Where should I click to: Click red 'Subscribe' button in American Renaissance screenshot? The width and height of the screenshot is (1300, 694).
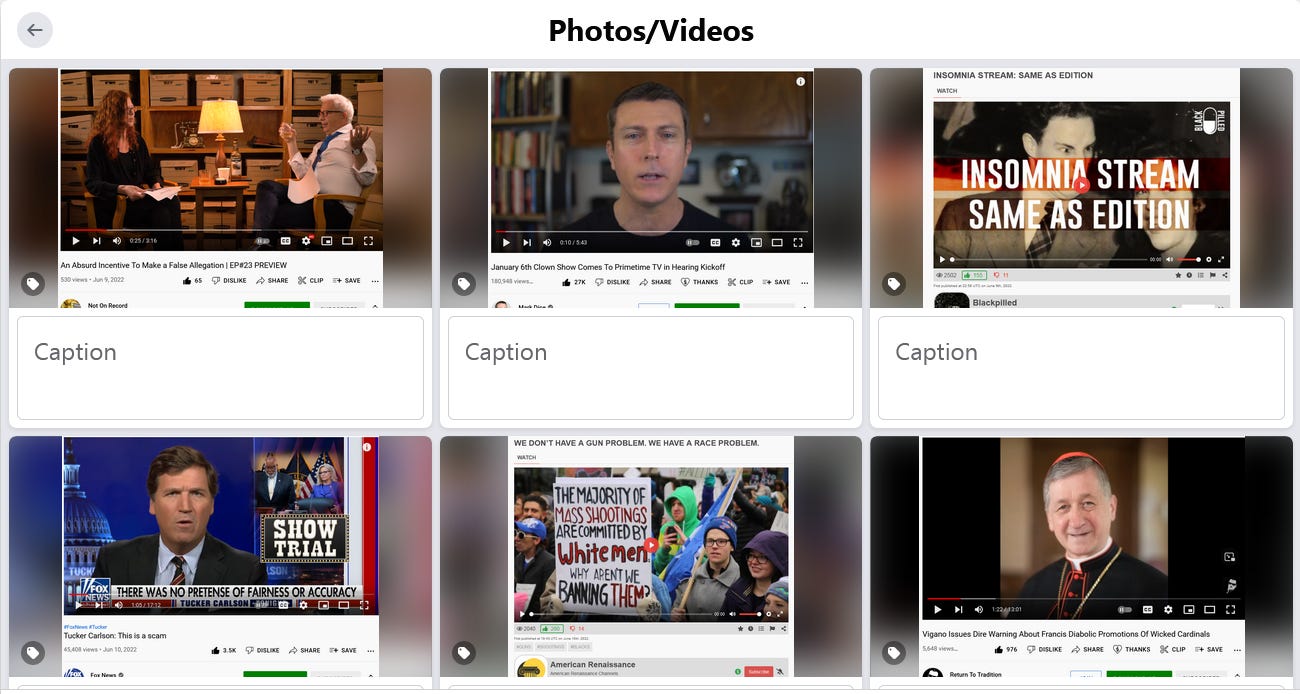click(758, 671)
